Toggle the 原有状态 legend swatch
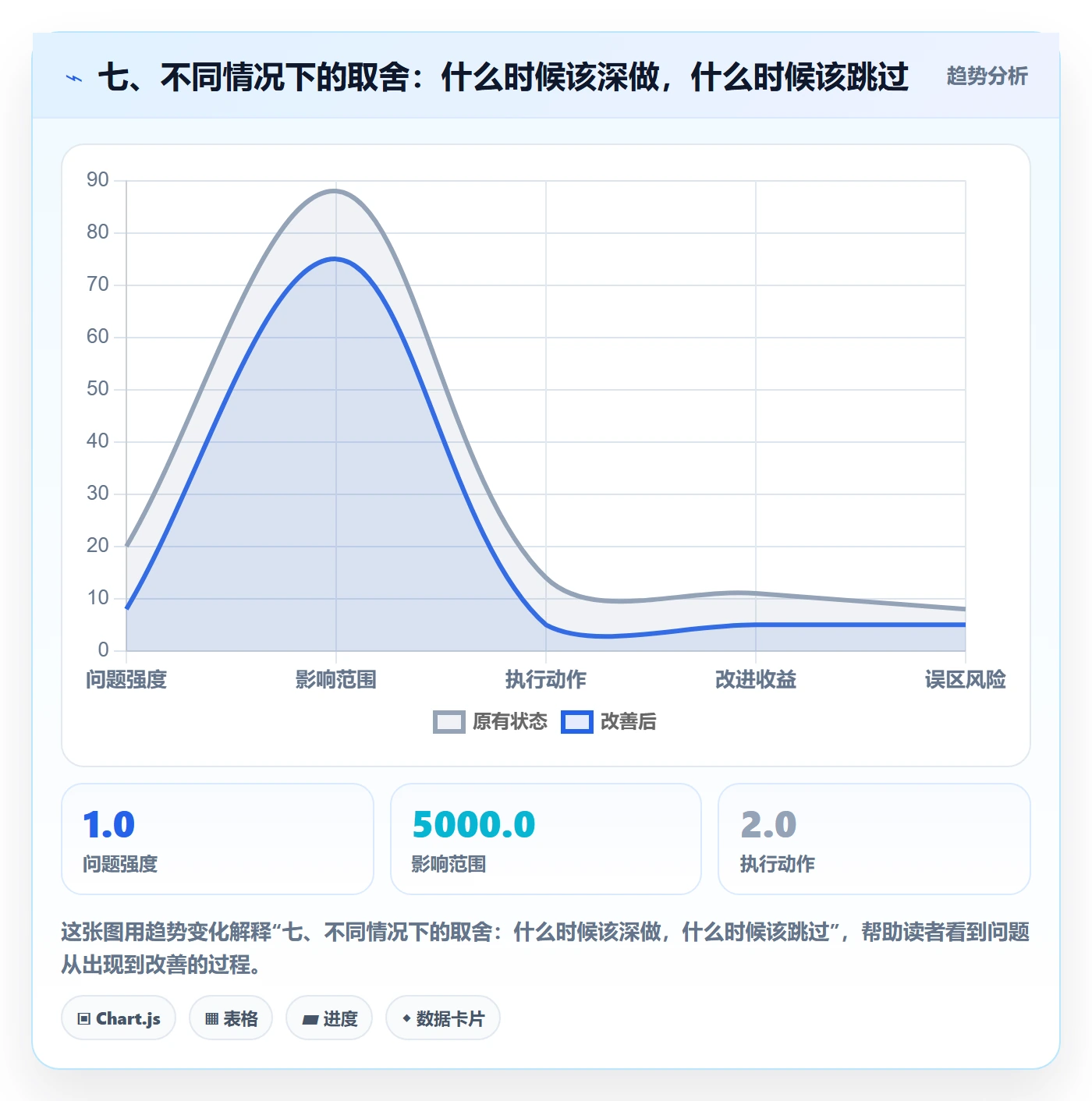 (448, 722)
